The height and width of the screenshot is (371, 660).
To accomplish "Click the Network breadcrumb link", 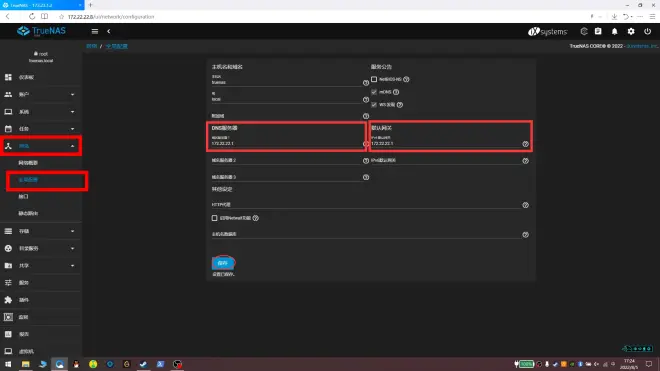I will (91, 46).
